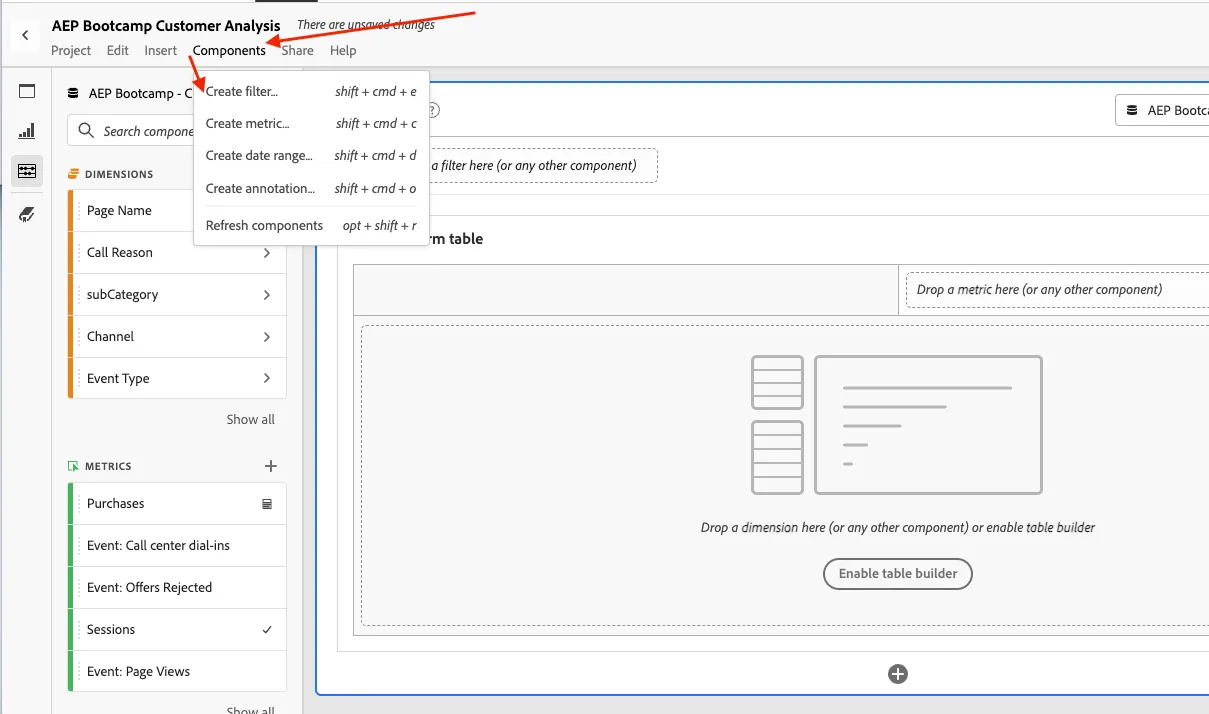Open the Help menu
Image resolution: width=1209 pixels, height=714 pixels.
pyautogui.click(x=343, y=50)
